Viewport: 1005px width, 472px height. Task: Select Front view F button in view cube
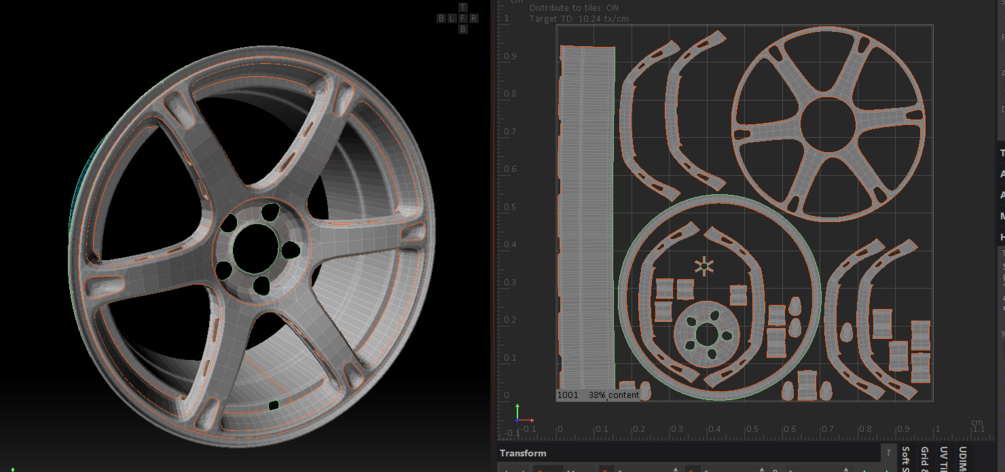point(463,18)
